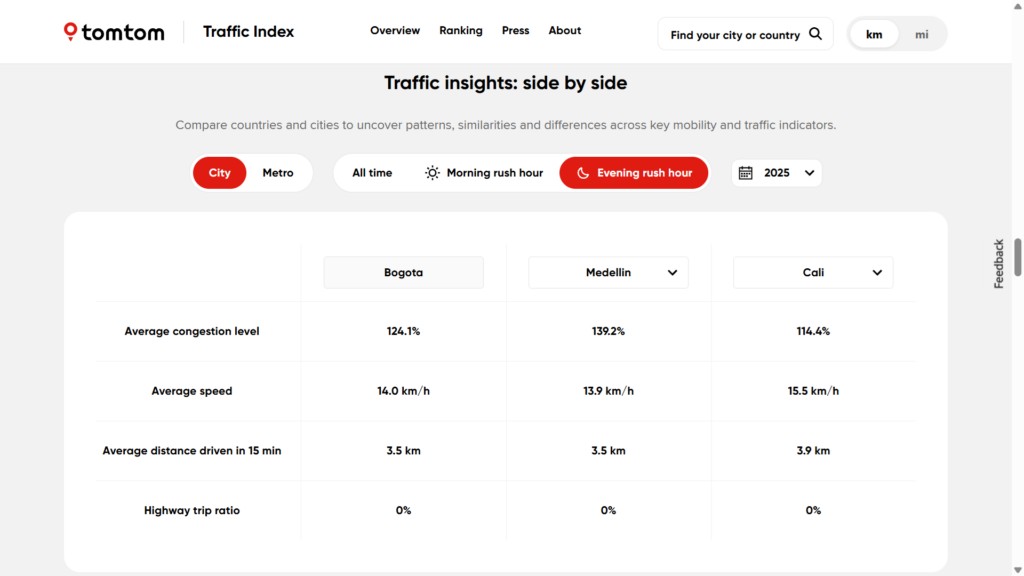Click the moon icon for evening rush
The width and height of the screenshot is (1024, 576).
(x=583, y=173)
